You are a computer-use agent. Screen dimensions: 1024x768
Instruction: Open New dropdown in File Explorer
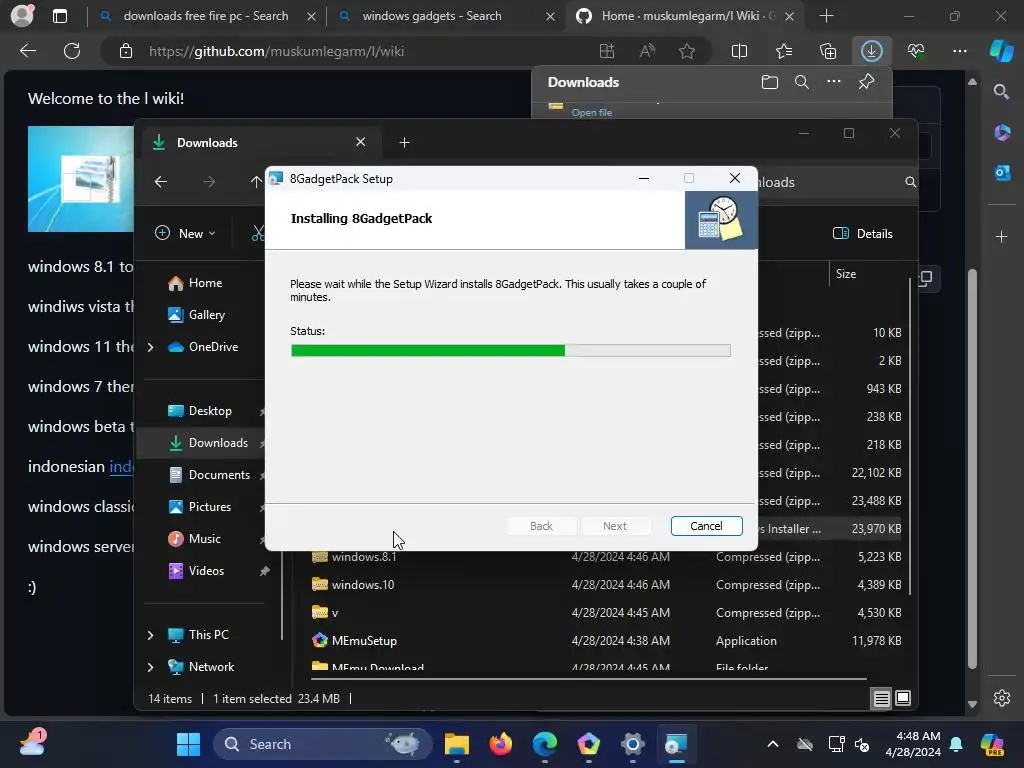tap(185, 233)
